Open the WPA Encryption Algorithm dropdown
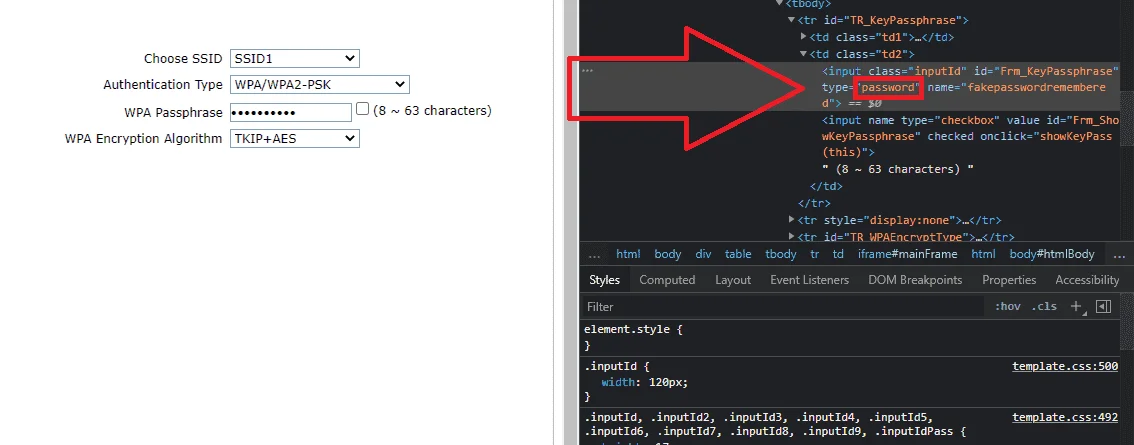 pyautogui.click(x=294, y=138)
